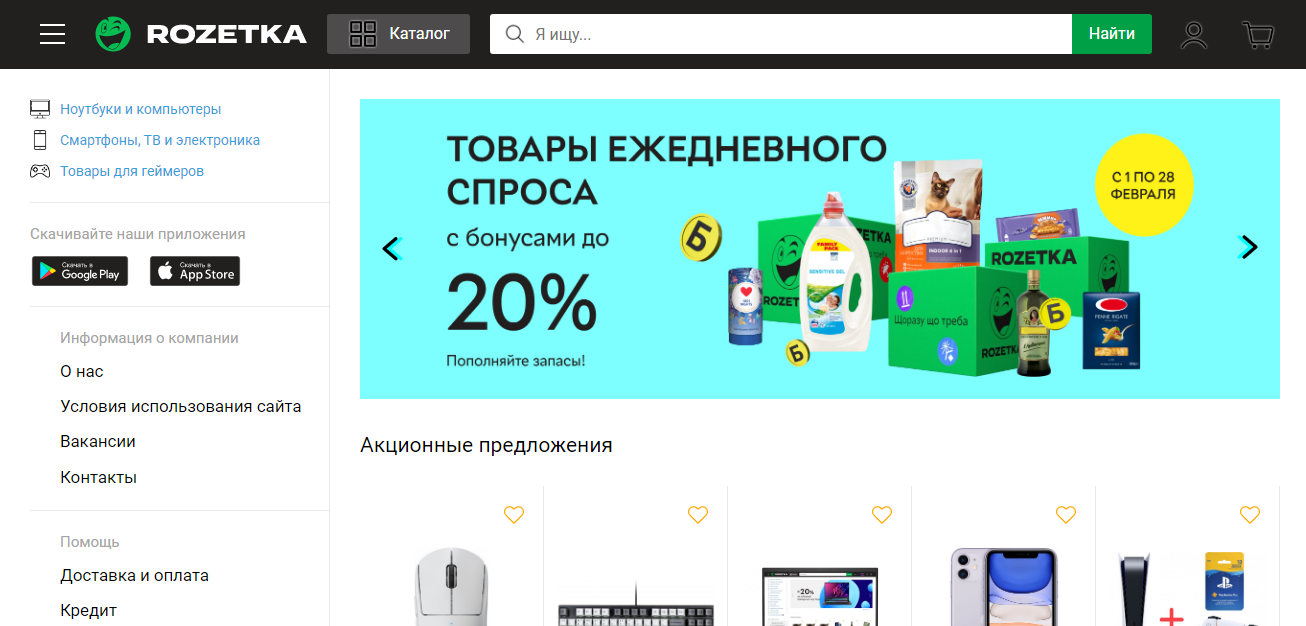Go to Товары для геймеров category
1306x626 pixels.
tap(132, 171)
